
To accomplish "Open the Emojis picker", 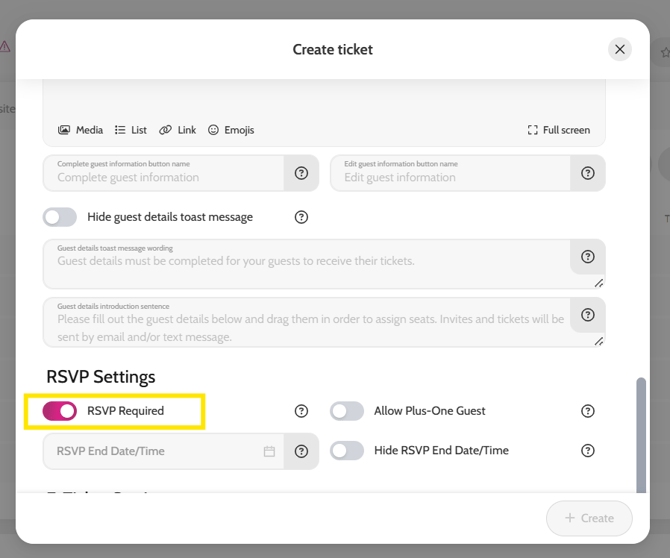I will click(x=230, y=130).
